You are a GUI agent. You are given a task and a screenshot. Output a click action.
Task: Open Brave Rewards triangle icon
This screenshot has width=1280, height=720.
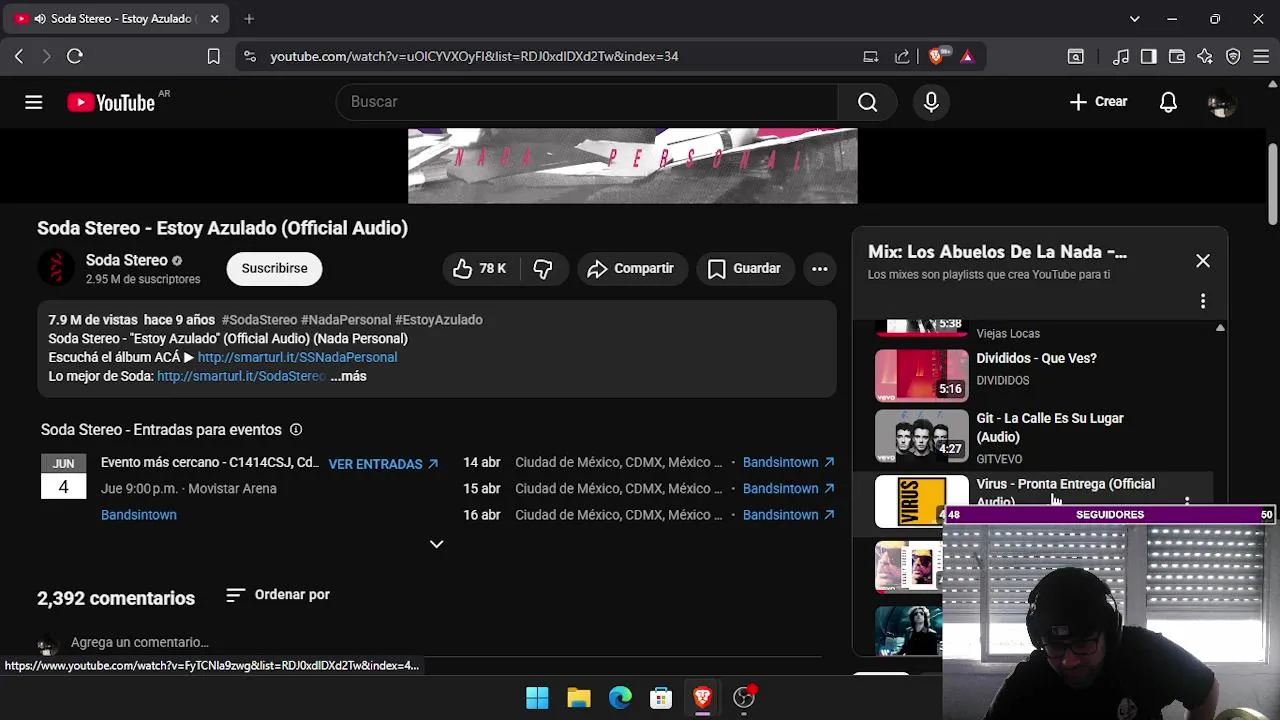[967, 57]
